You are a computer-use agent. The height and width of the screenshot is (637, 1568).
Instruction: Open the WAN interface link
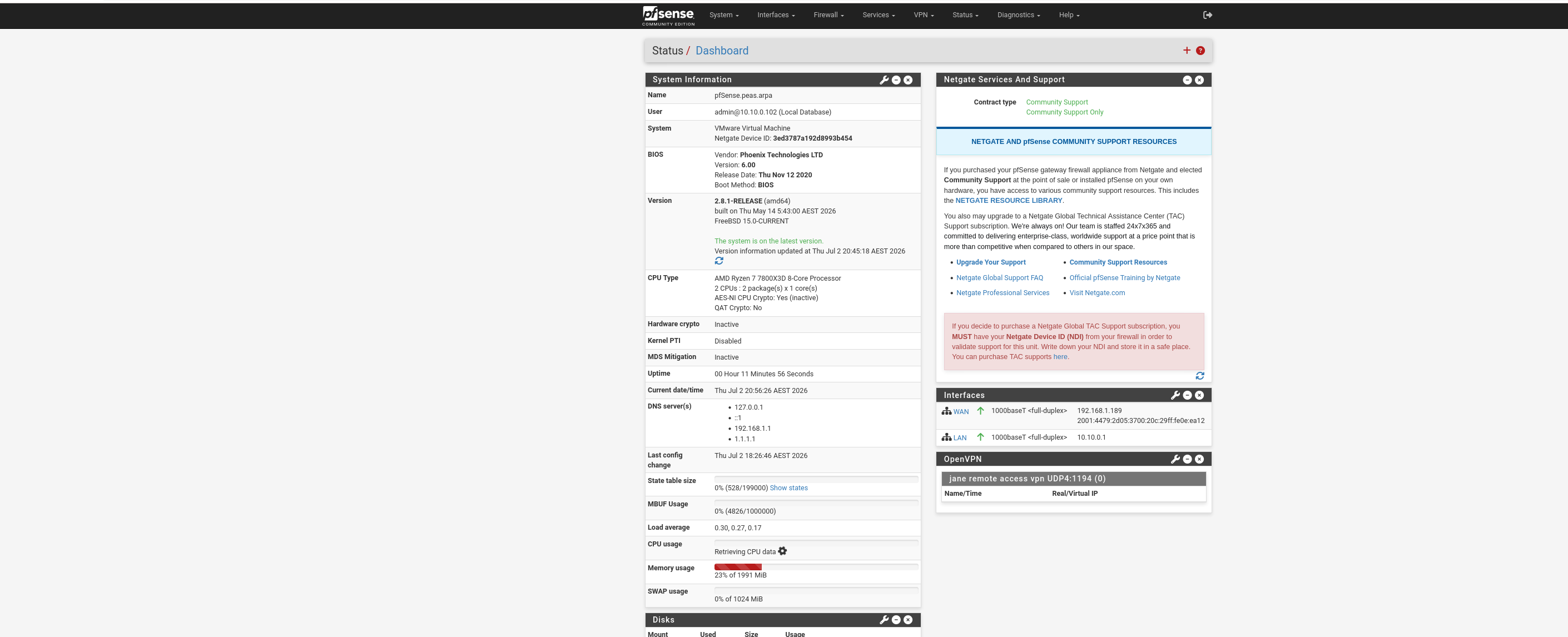(960, 412)
